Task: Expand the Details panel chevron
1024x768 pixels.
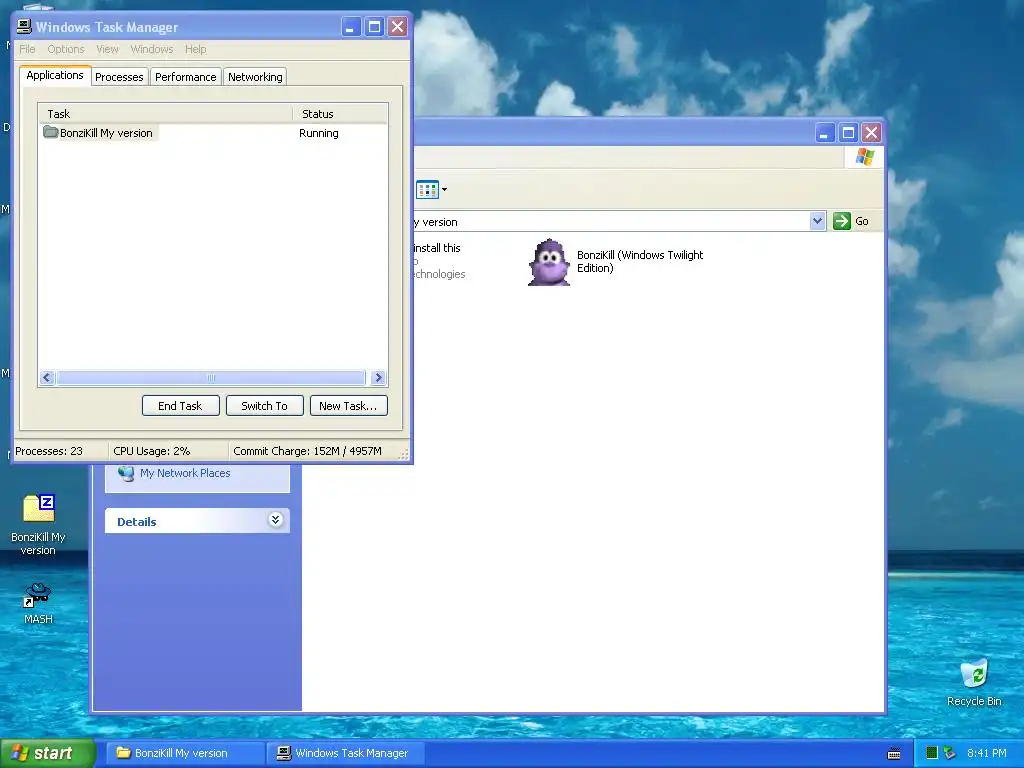Action: pyautogui.click(x=275, y=520)
